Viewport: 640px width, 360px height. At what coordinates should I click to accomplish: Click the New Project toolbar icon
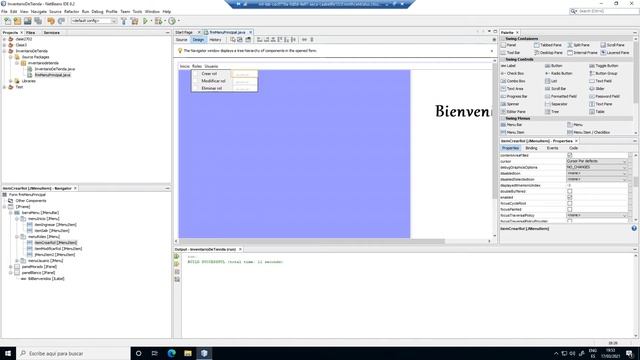coord(18,21)
